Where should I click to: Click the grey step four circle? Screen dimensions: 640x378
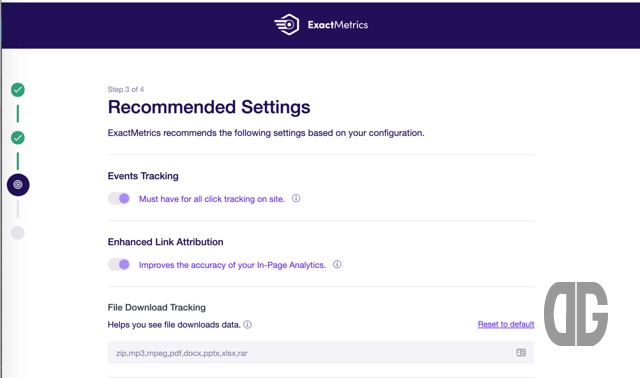pos(18,233)
